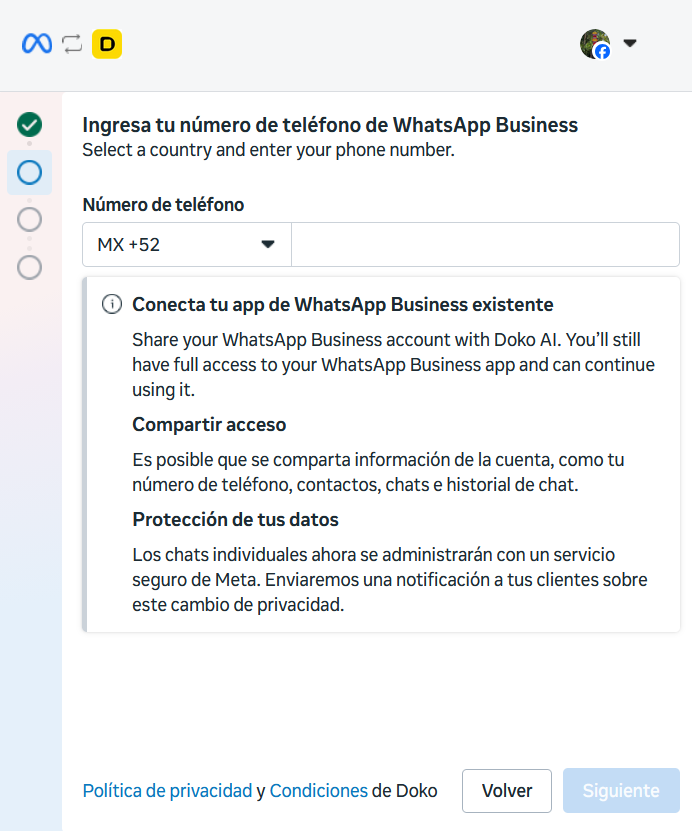Open the Condiciones link
The image size is (692, 831).
click(x=318, y=791)
